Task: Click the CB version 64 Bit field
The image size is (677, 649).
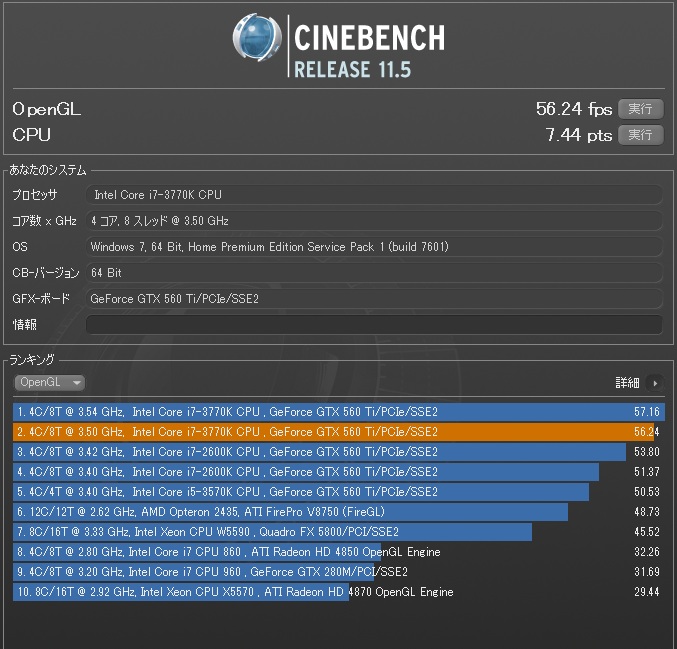Action: [374, 273]
